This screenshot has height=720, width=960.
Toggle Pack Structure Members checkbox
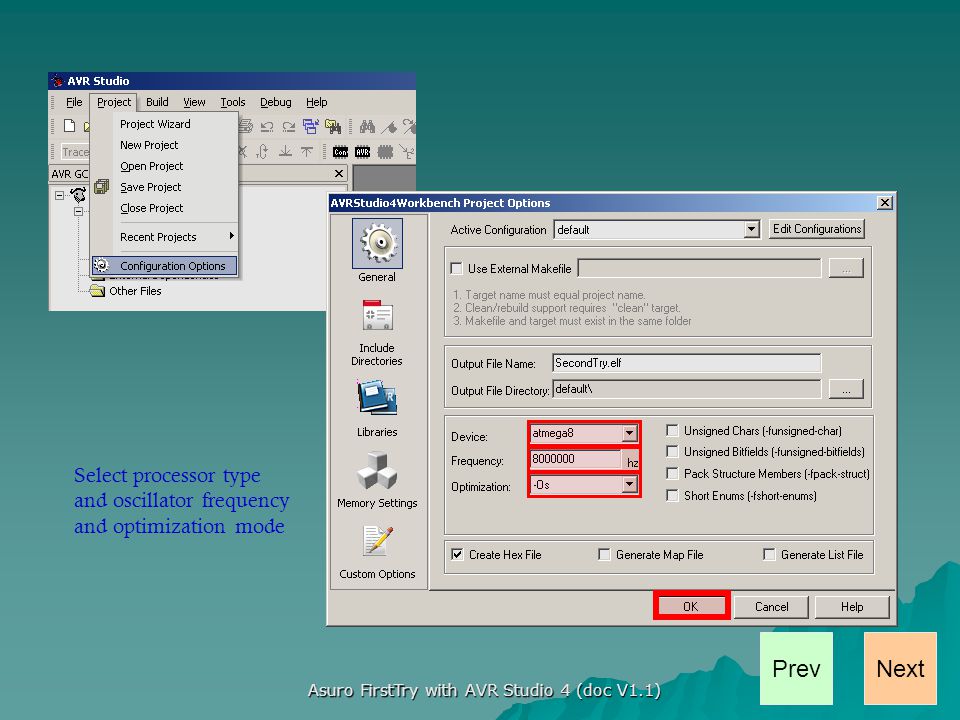pyautogui.click(x=672, y=474)
